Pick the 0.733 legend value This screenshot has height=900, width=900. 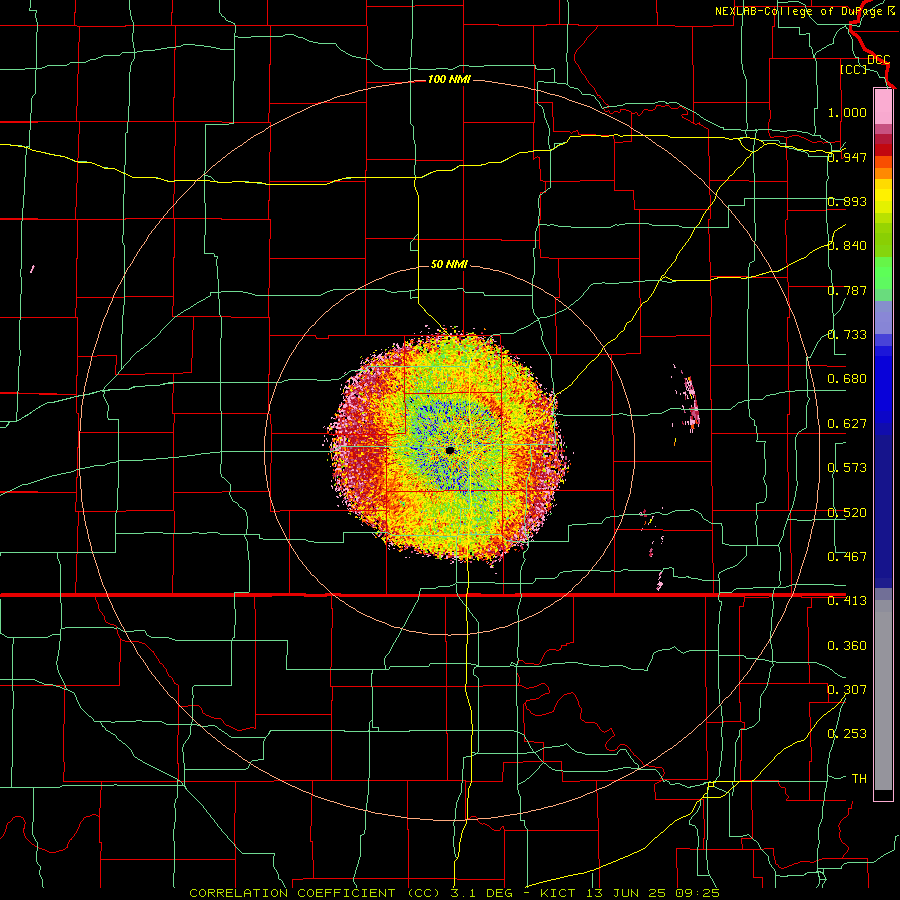pos(847,335)
